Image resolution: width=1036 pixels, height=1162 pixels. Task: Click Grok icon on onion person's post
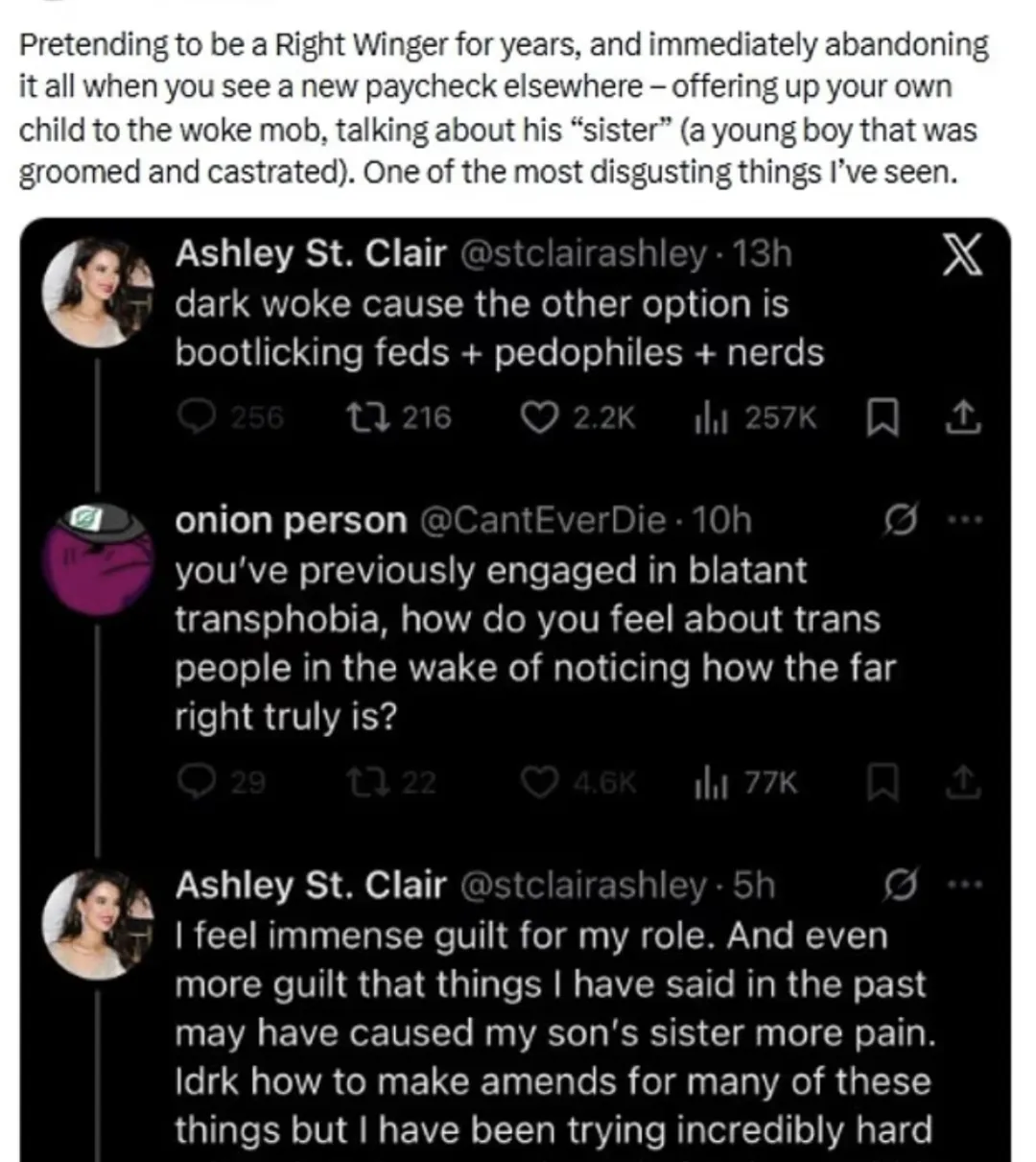click(901, 520)
